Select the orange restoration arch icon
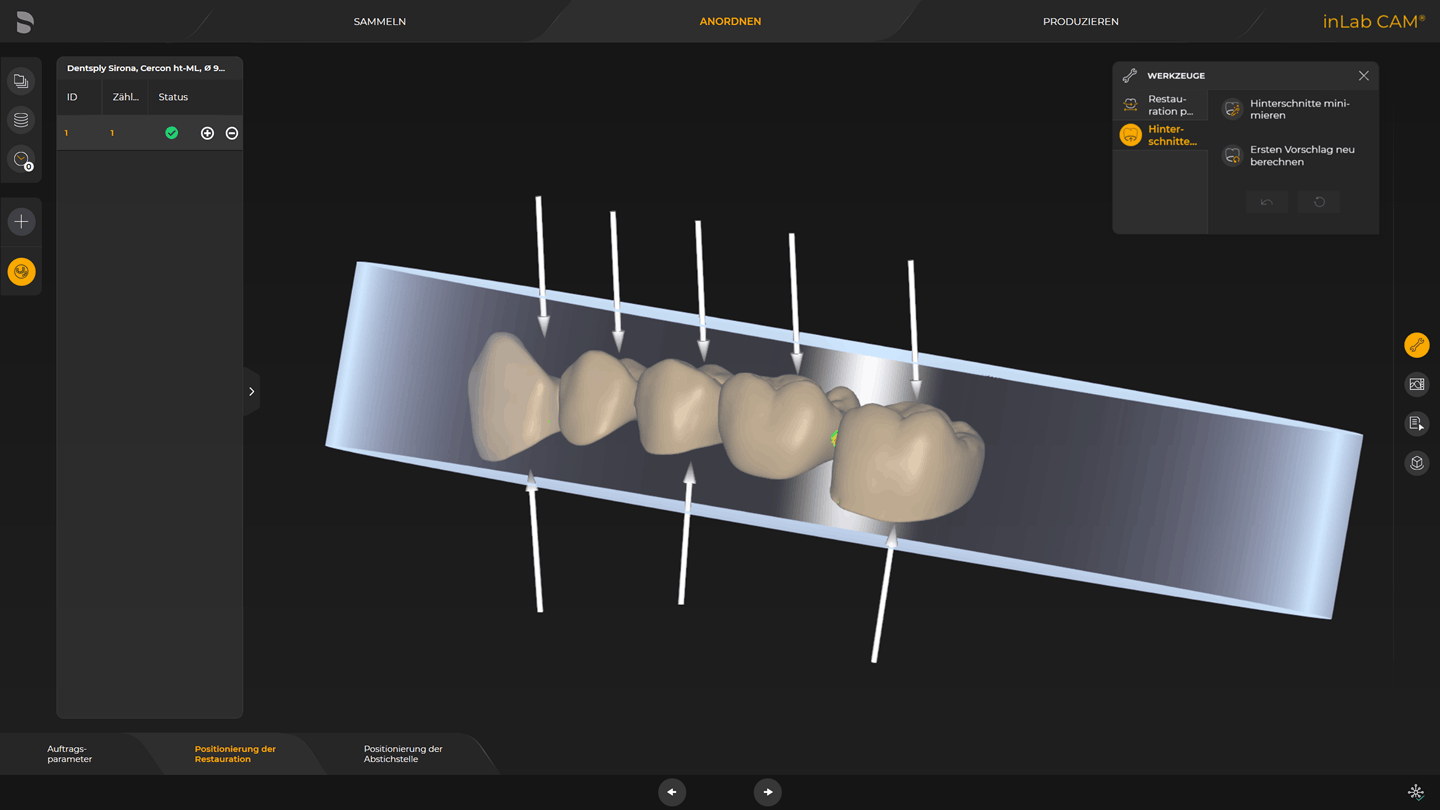This screenshot has width=1440, height=810. [21, 272]
